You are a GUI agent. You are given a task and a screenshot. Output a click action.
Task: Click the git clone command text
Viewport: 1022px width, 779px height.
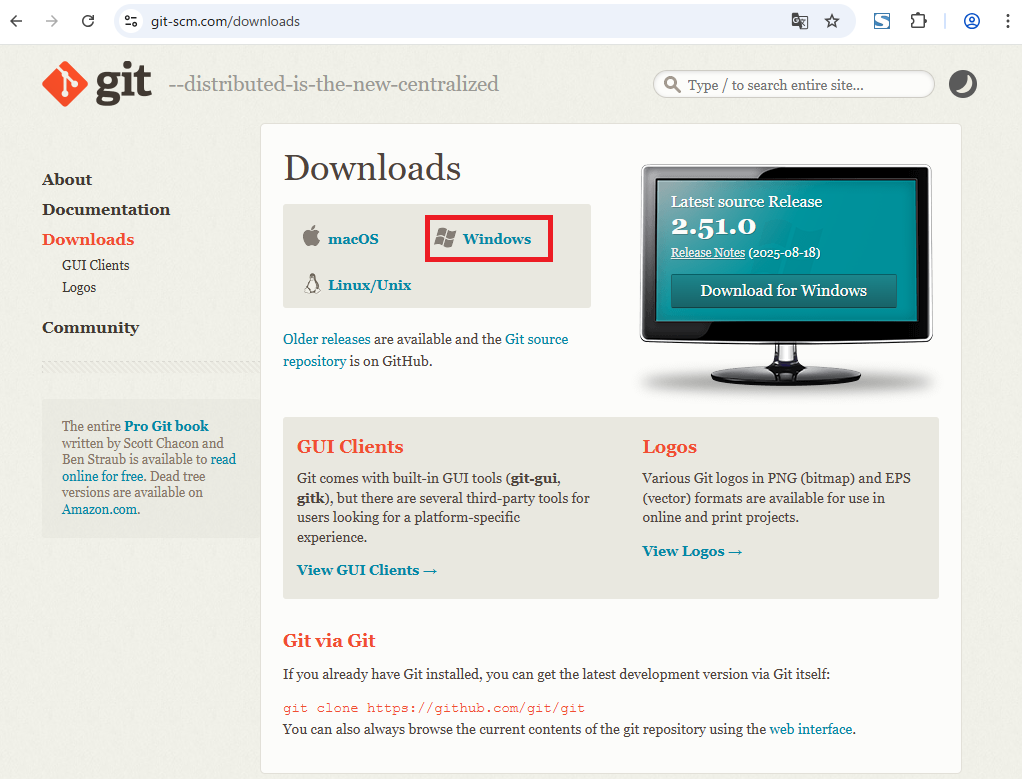click(433, 708)
